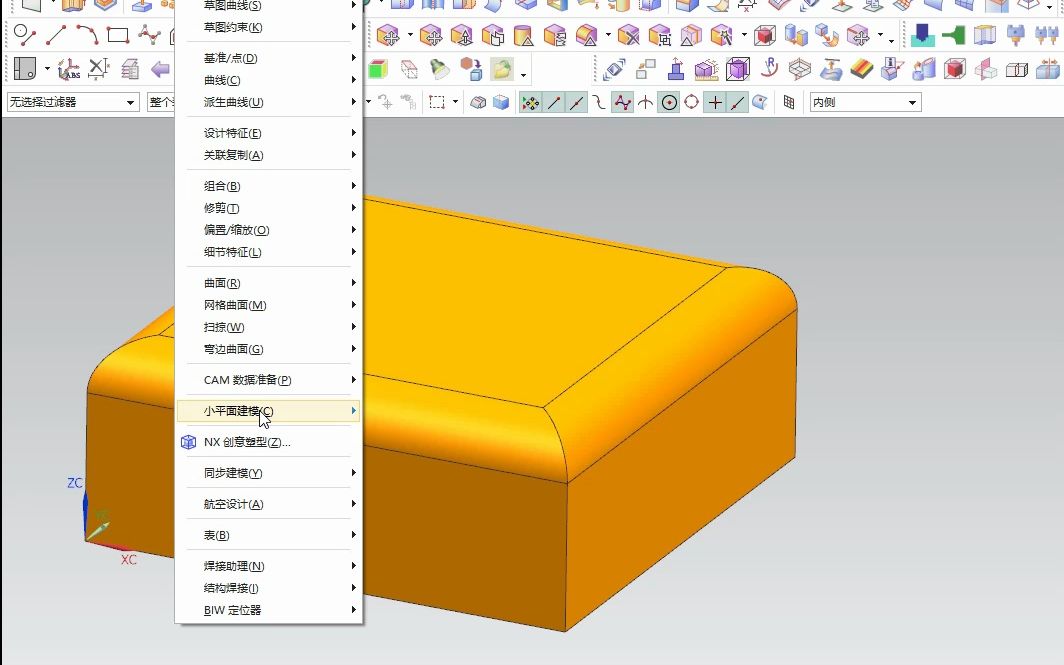Click the intersection point snap icon
Screen dimensions: 1064x665
pos(621,102)
